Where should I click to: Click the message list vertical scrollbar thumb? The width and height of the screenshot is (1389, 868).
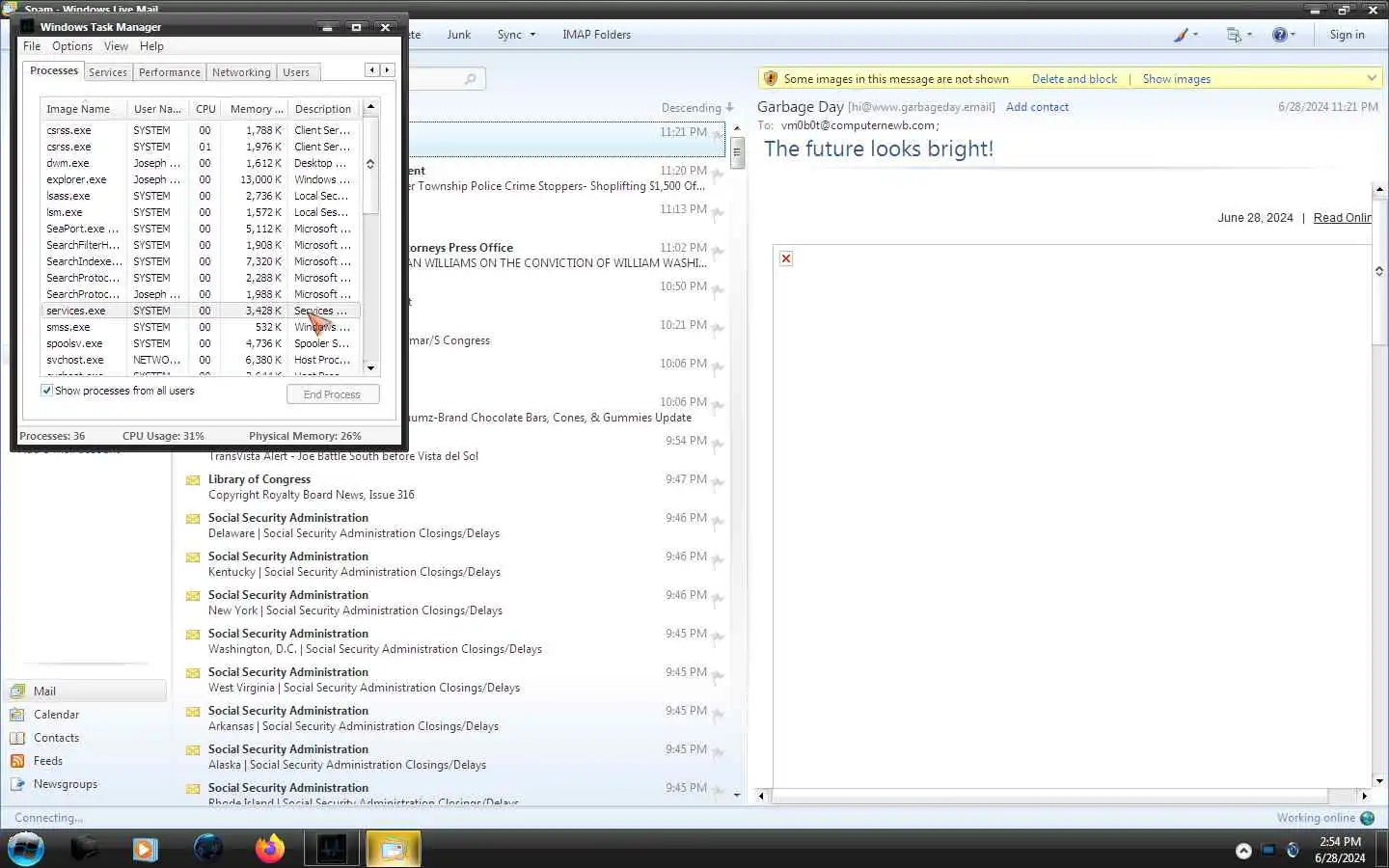pyautogui.click(x=737, y=152)
